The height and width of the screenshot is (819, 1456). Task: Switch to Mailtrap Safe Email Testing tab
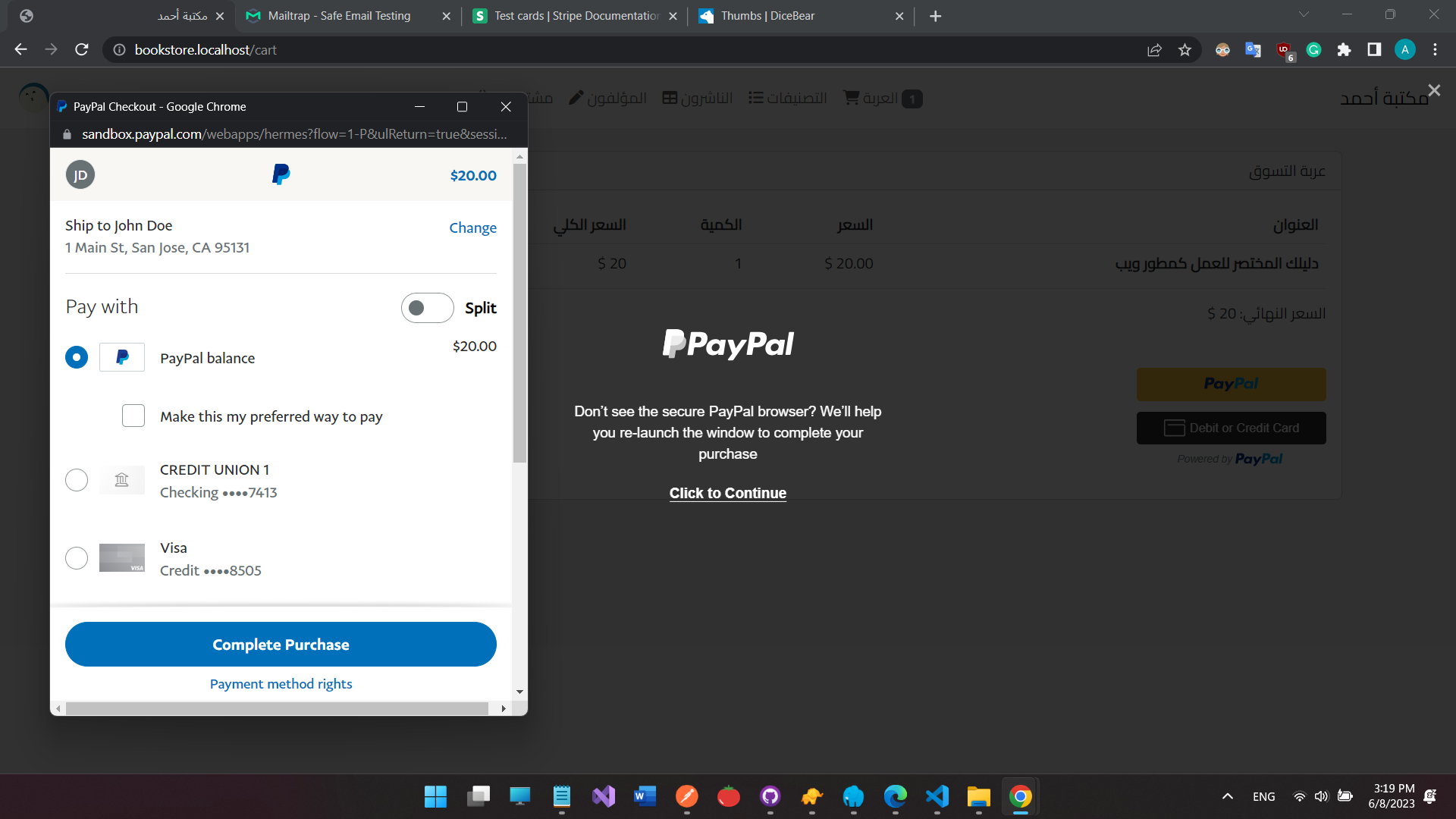339,16
